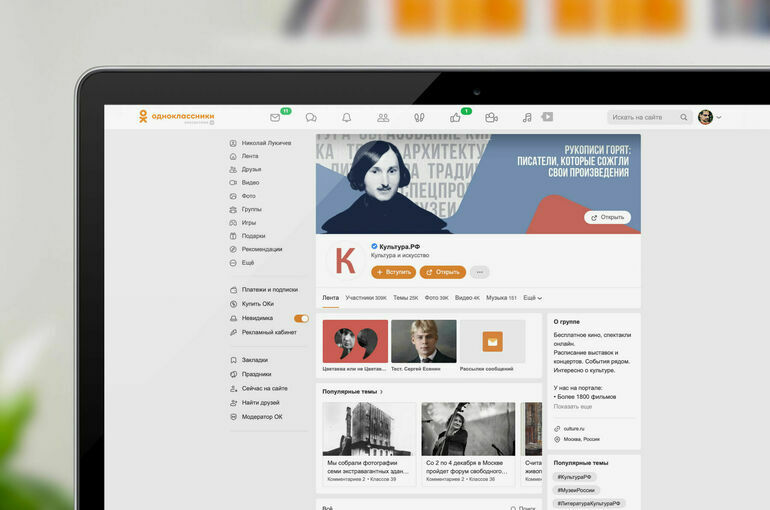Click the 'Невидимка' hat icon
This screenshot has width=770, height=510.
tap(234, 318)
